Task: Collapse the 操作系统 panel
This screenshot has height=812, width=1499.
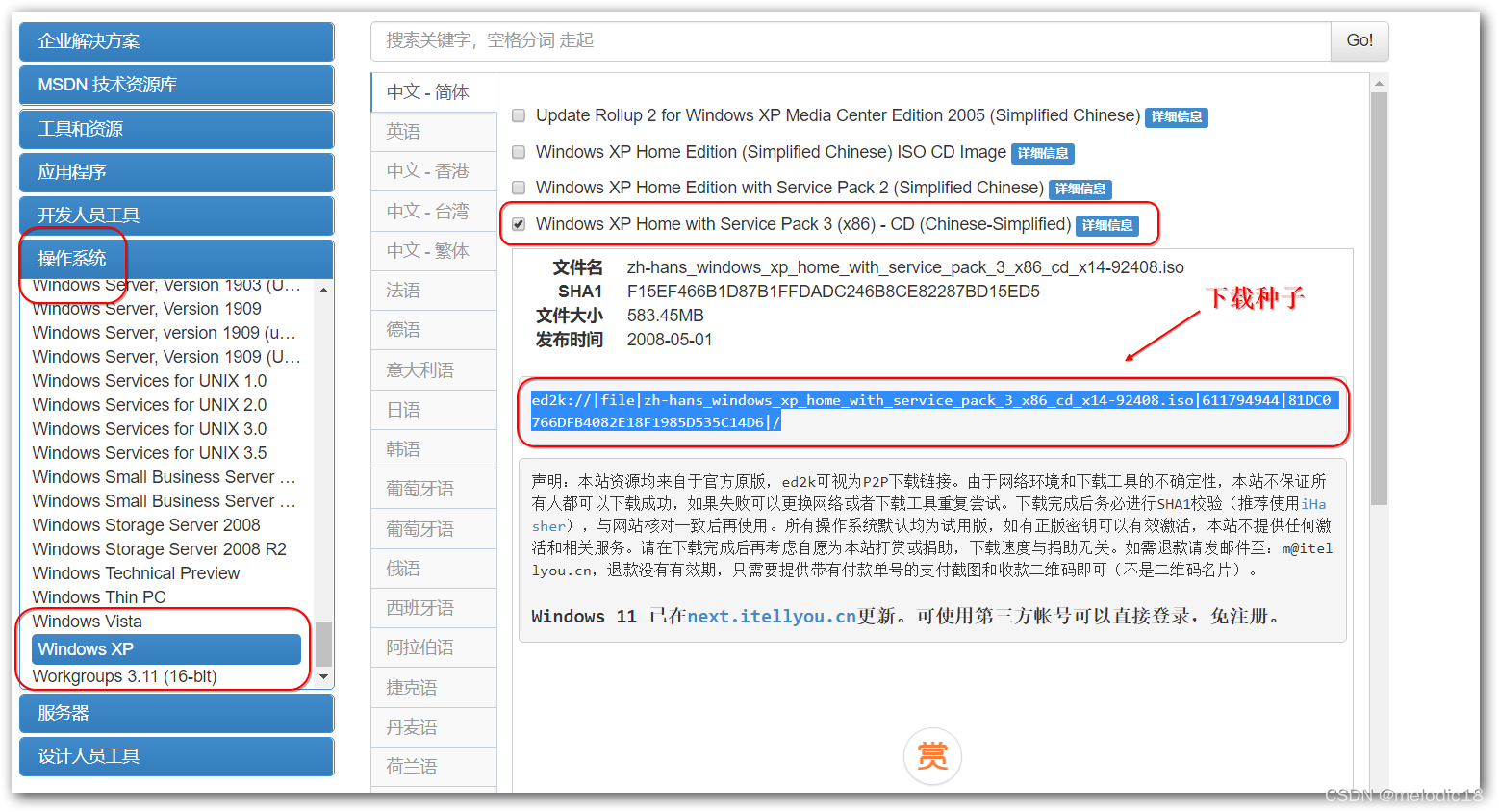Action: point(176,259)
